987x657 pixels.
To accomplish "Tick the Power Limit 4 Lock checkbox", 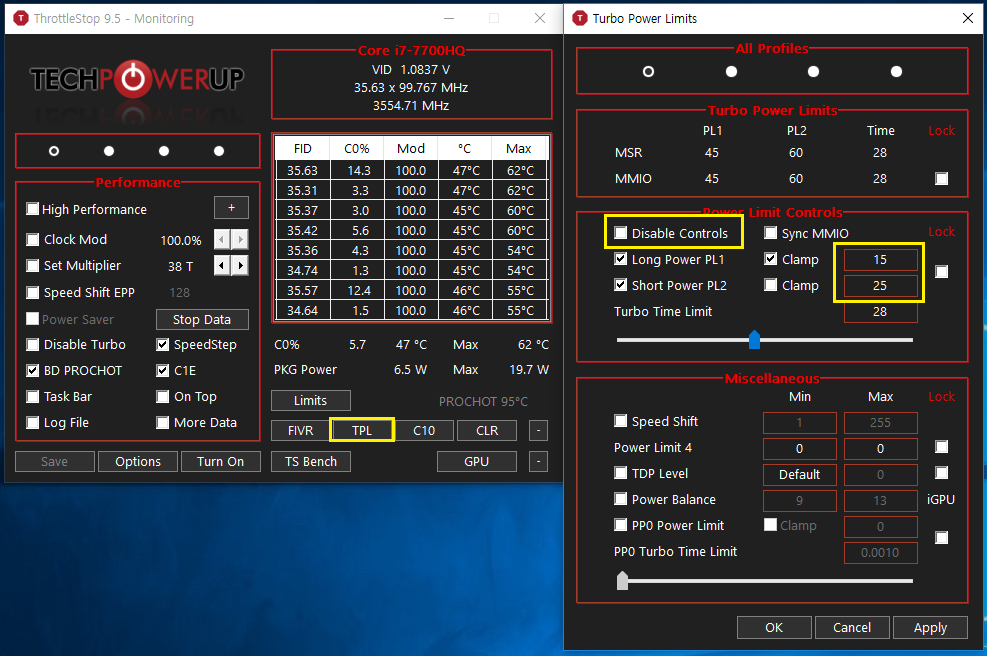I will click(942, 447).
